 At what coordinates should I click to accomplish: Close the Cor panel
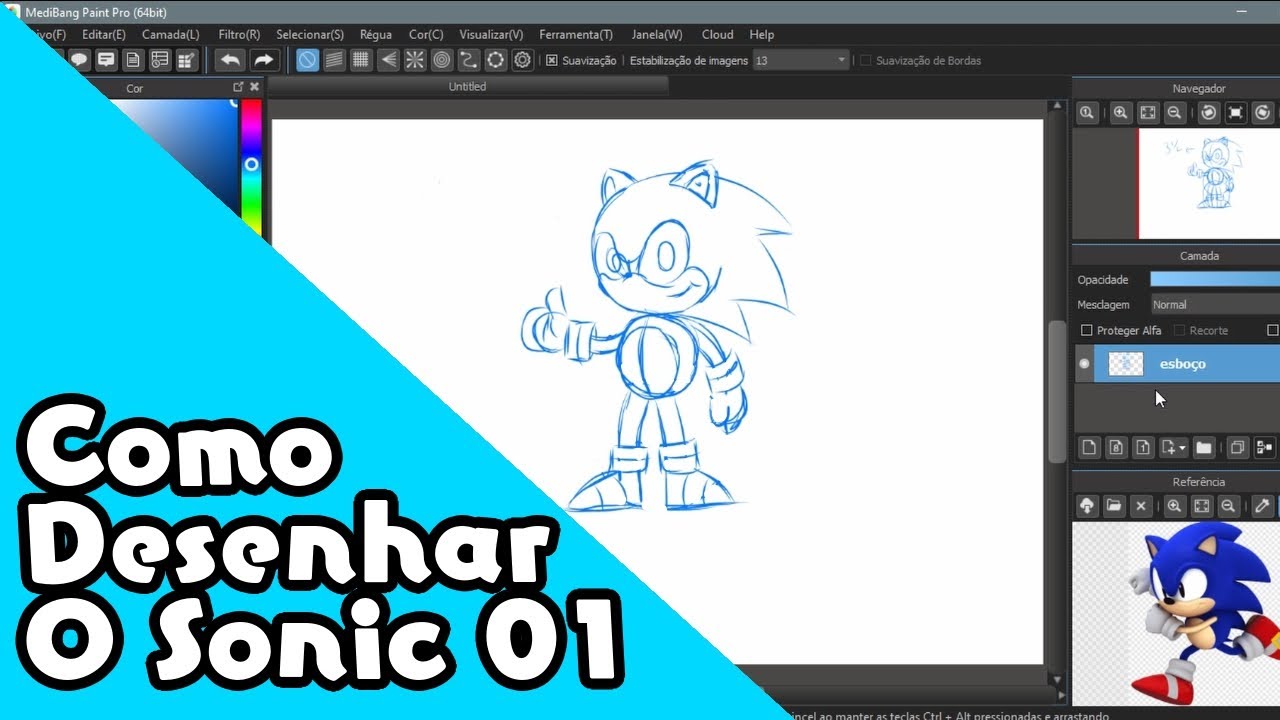[x=255, y=88]
